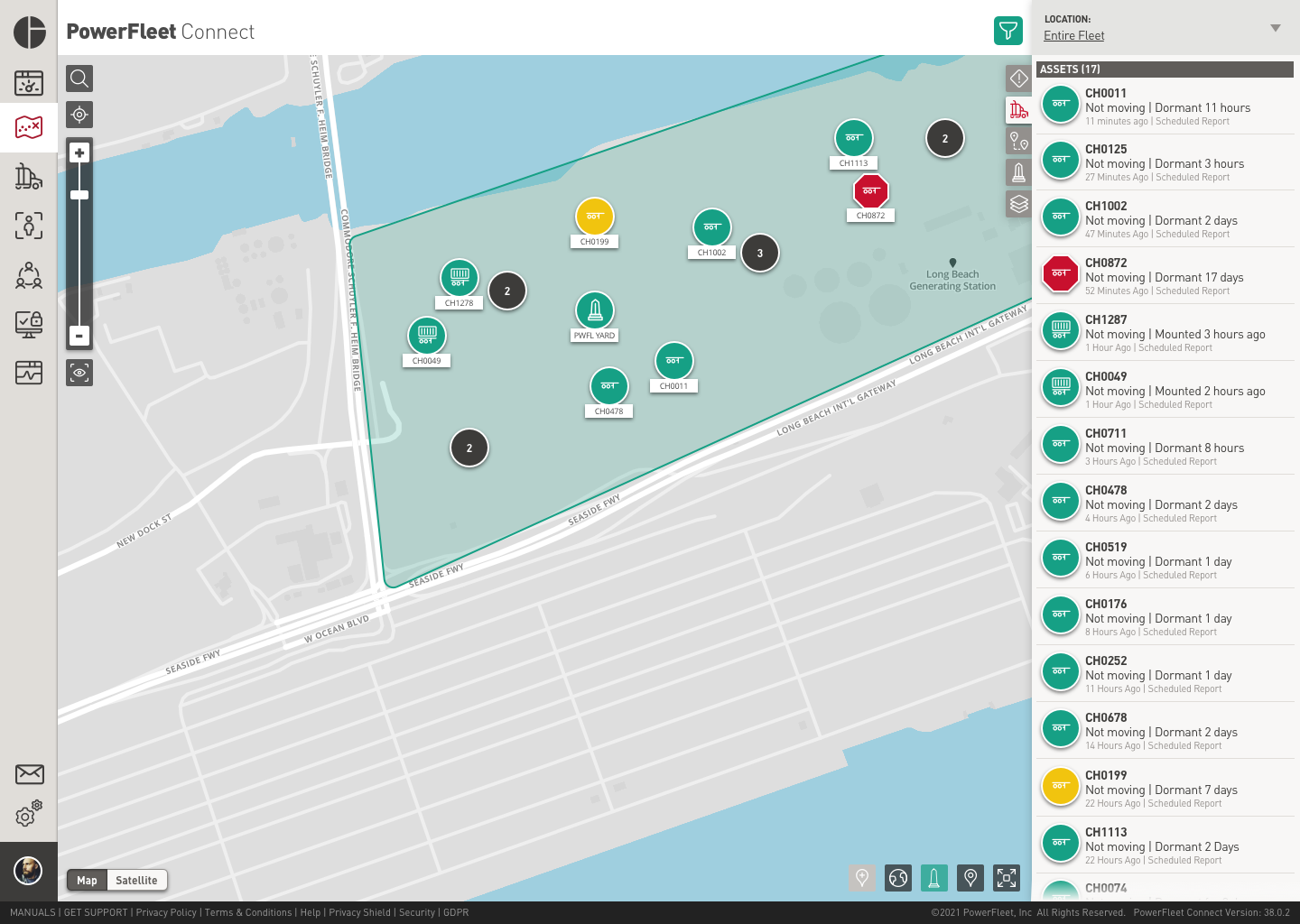Open the operator scan sidebar icon
This screenshot has height=924, width=1300.
(29, 225)
